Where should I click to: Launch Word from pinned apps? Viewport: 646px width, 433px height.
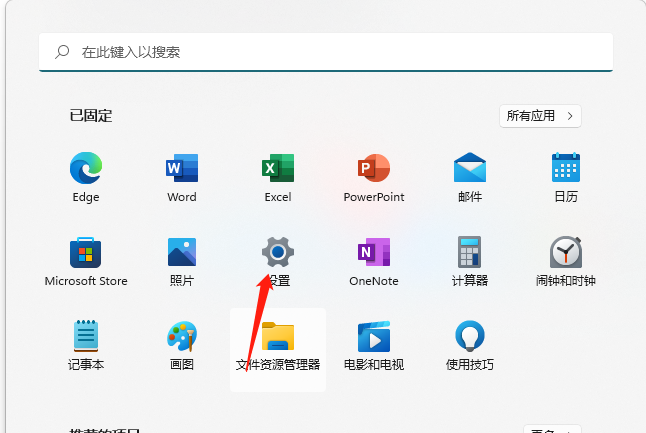click(x=182, y=168)
